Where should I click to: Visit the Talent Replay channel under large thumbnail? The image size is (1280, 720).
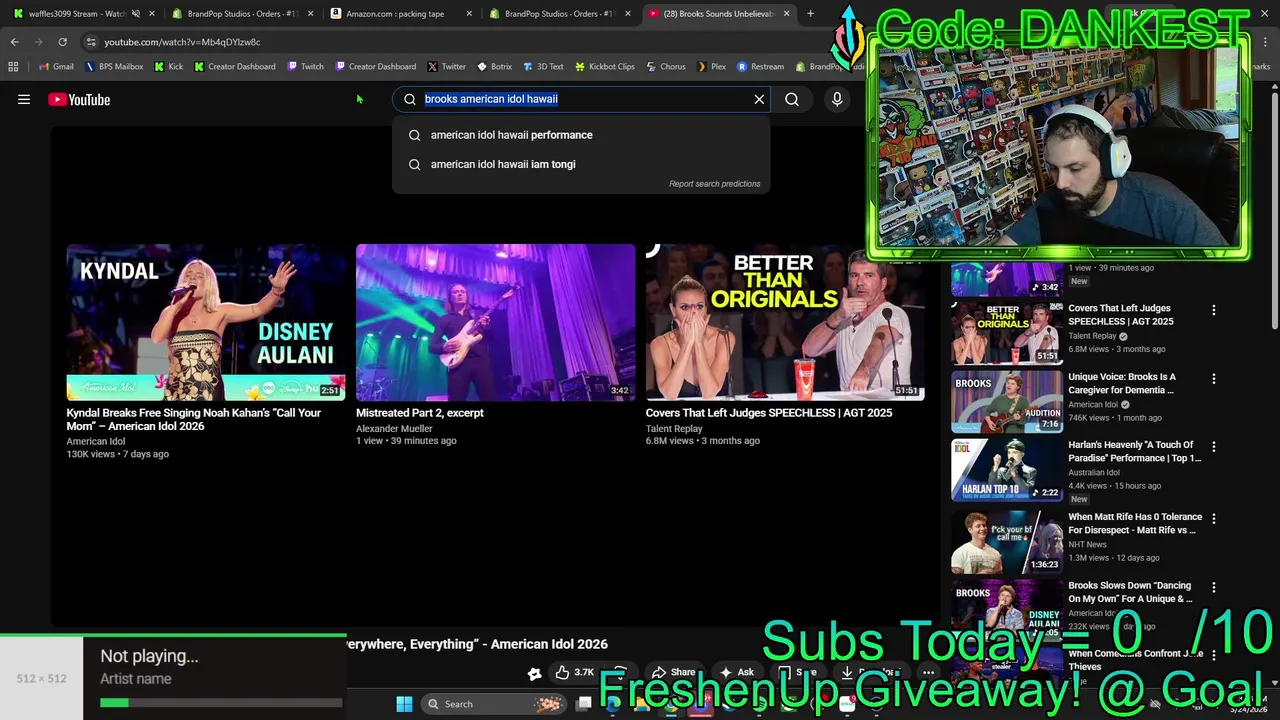click(674, 429)
